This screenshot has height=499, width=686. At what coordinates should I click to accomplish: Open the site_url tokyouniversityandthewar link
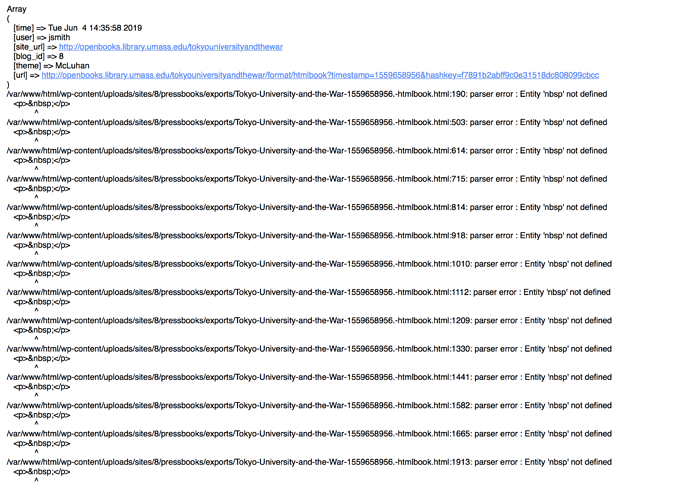coord(171,47)
